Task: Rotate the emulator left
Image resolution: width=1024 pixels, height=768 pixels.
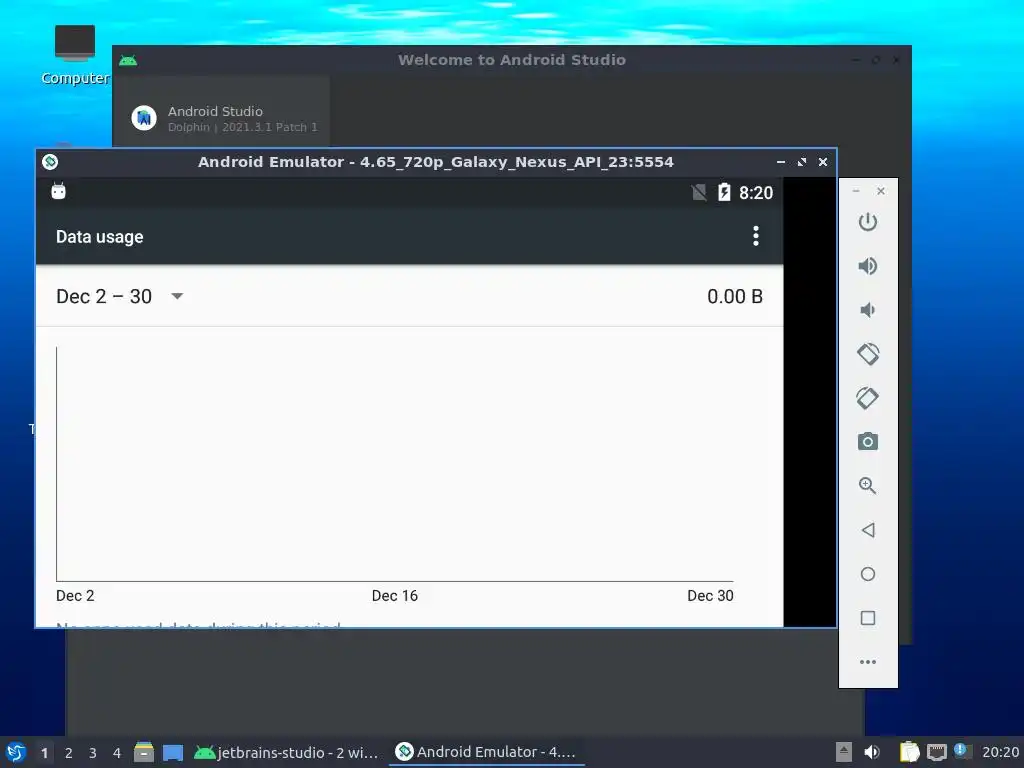Action: click(868, 354)
